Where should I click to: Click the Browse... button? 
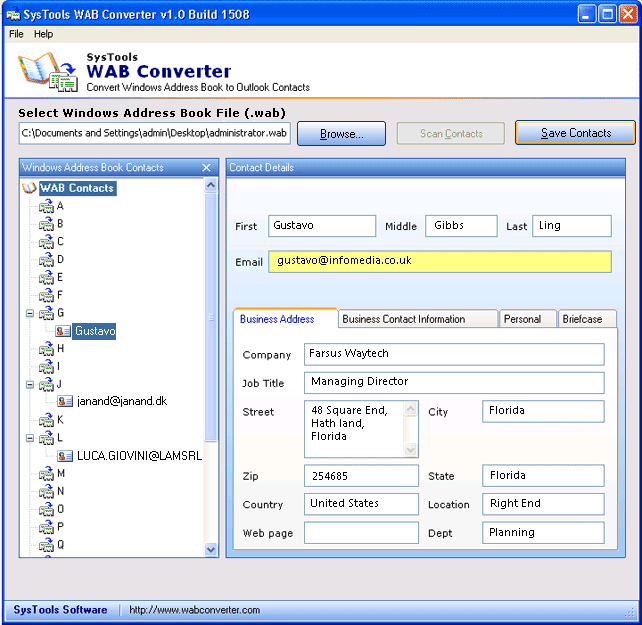coord(341,134)
